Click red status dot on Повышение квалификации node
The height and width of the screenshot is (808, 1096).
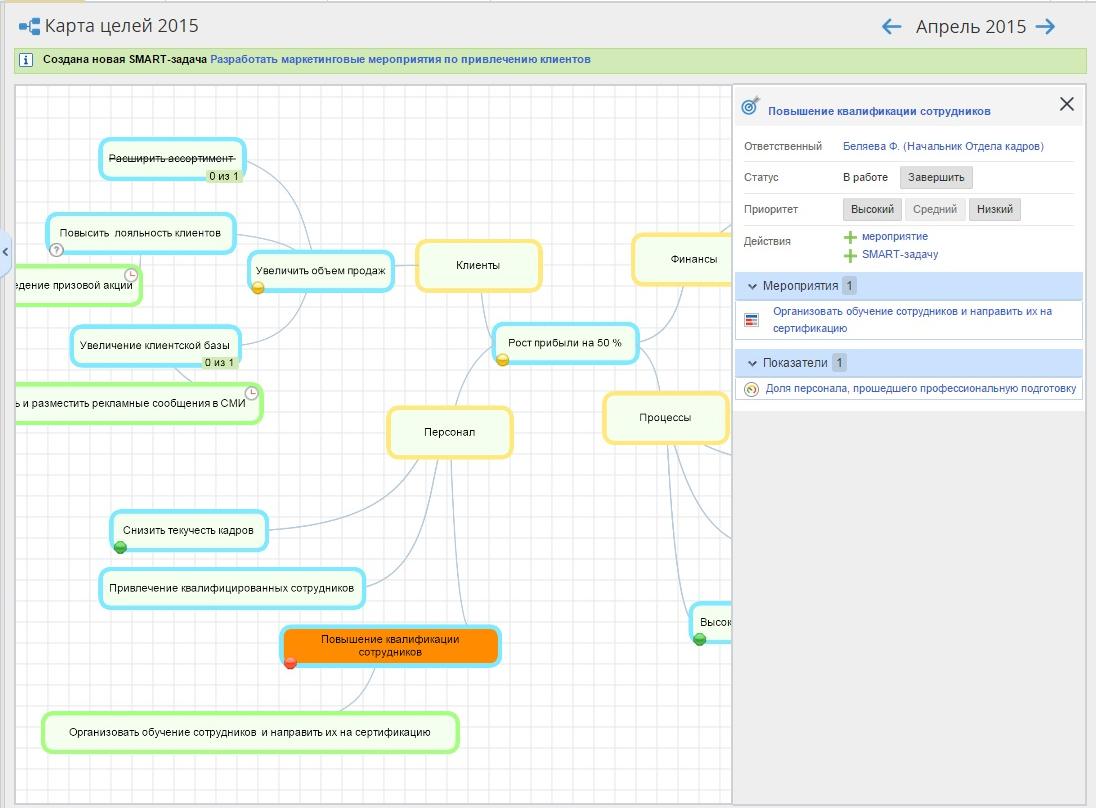(x=291, y=663)
